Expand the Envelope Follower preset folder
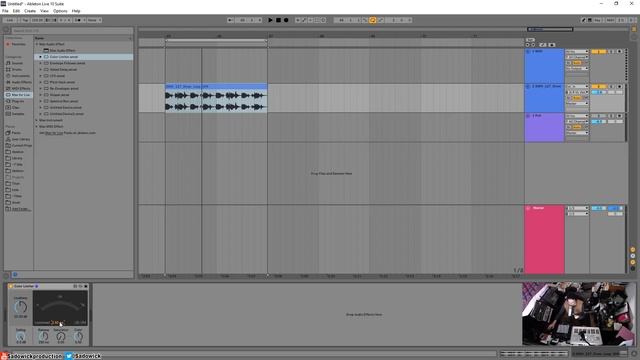640x360 pixels. click(x=40, y=63)
